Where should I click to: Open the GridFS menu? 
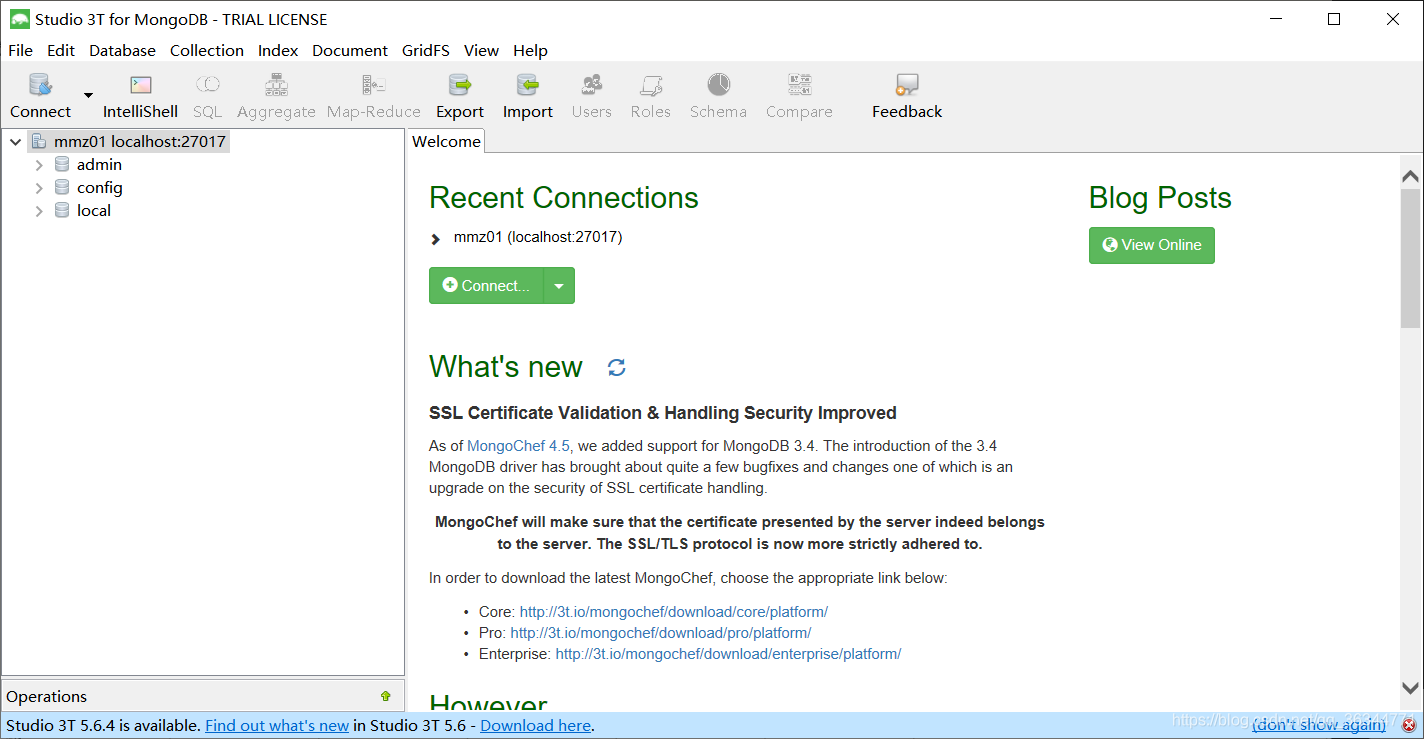click(426, 50)
